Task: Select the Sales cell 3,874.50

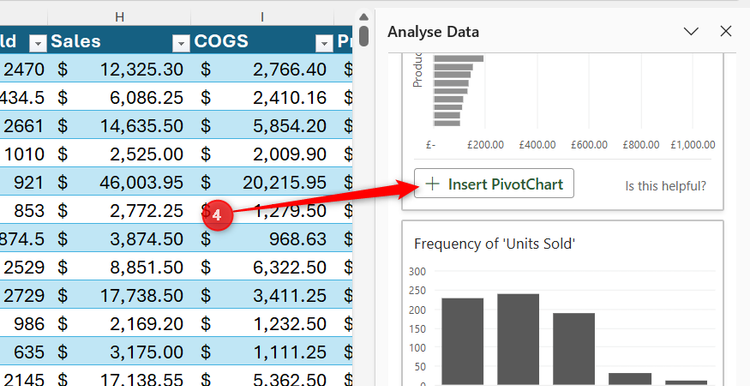Action: (119, 239)
